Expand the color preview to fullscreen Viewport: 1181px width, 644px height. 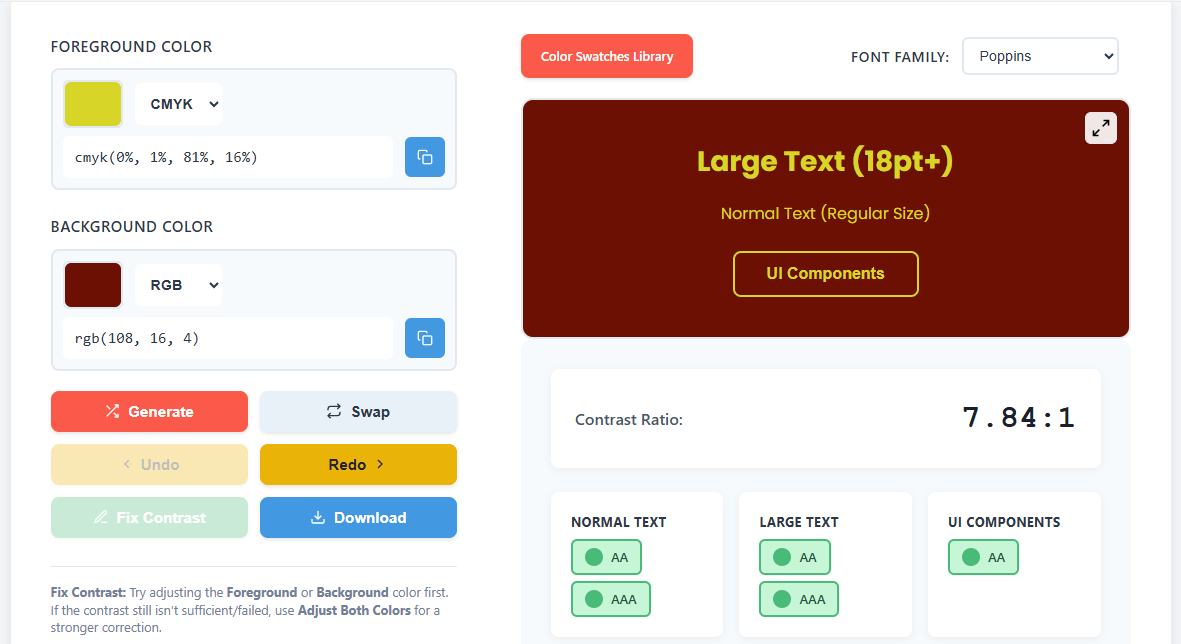tap(1100, 128)
